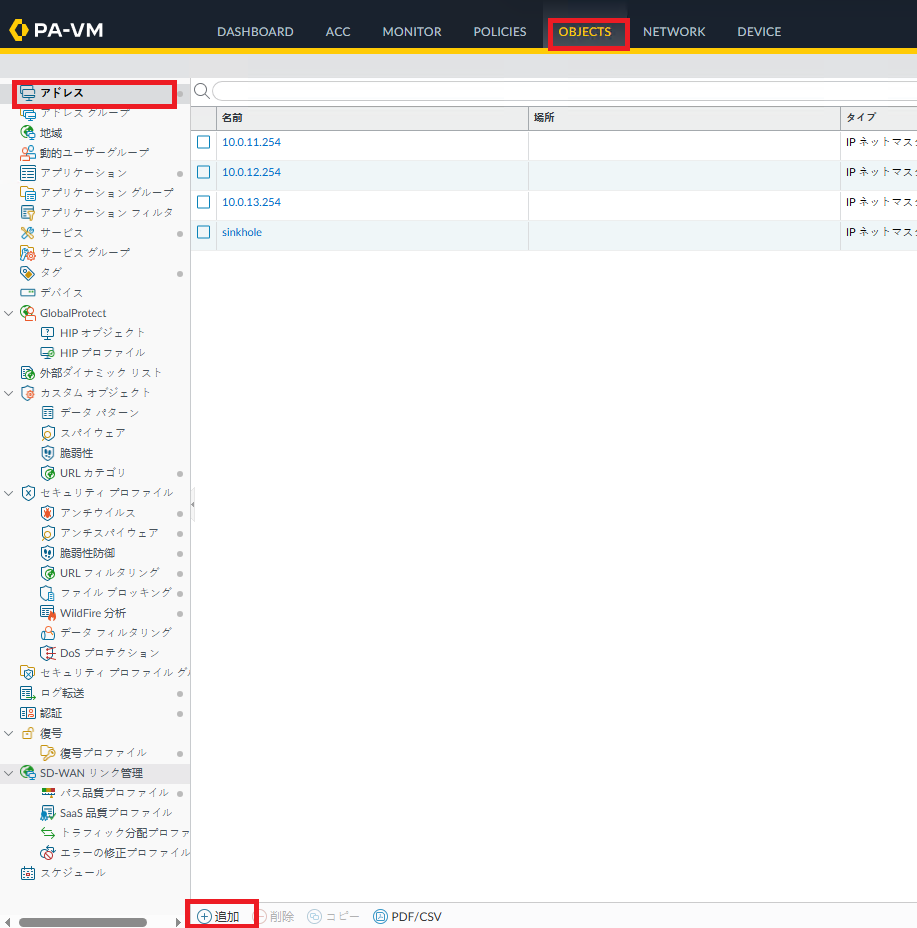
Task: Switch to the POLICIES tab
Action: [x=499, y=32]
